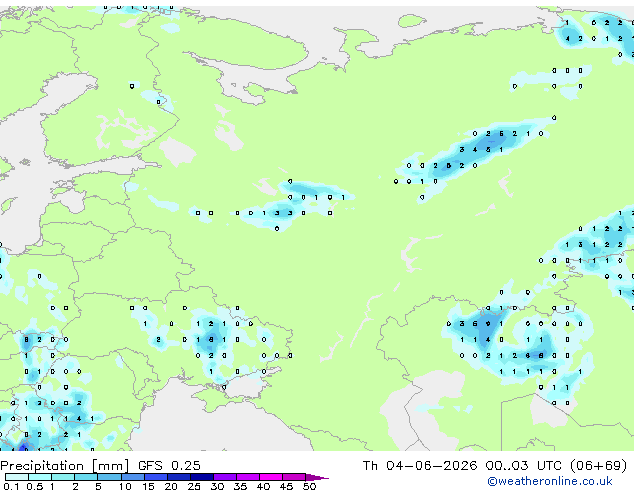The height and width of the screenshot is (490, 634).
Task: Click the '40' legend scale value
Action: pos(264,486)
